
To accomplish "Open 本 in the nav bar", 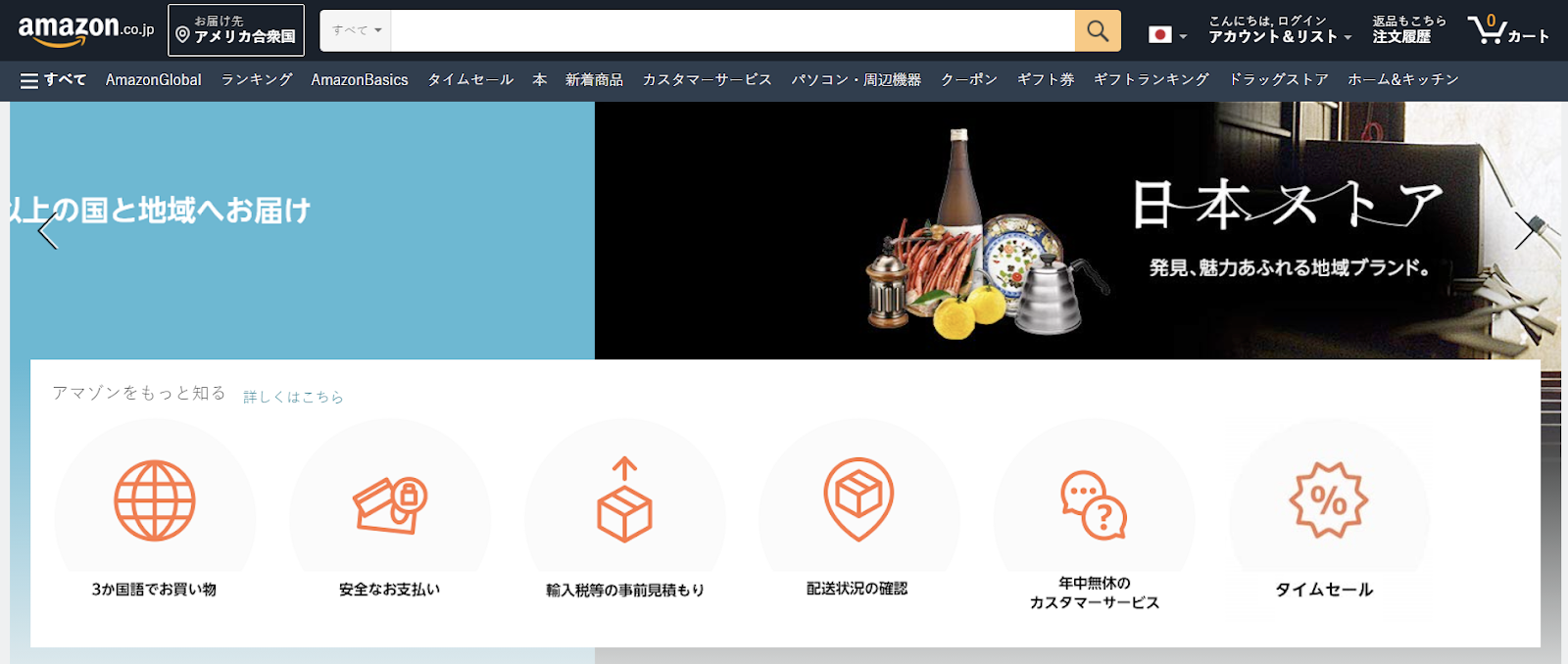I will pyautogui.click(x=540, y=80).
